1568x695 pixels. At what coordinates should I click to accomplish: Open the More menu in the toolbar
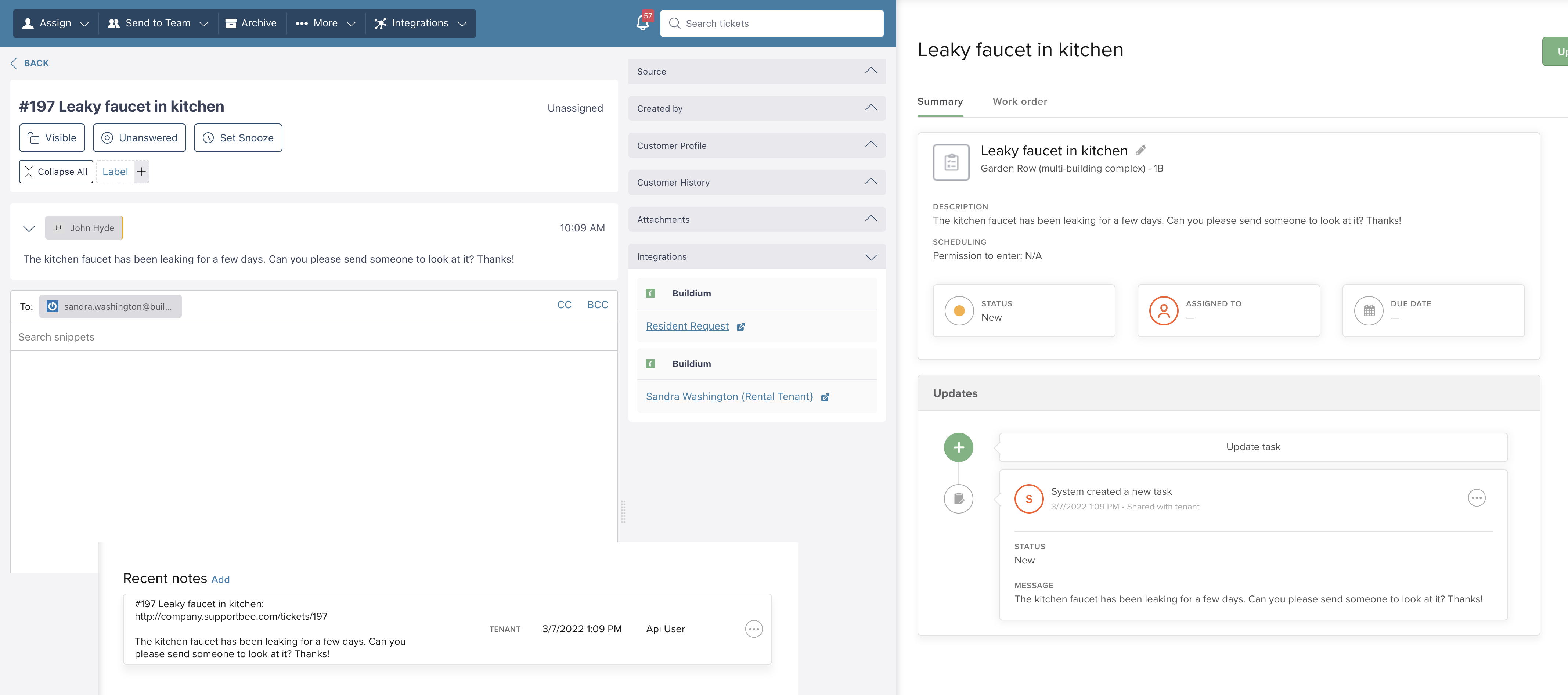[326, 23]
